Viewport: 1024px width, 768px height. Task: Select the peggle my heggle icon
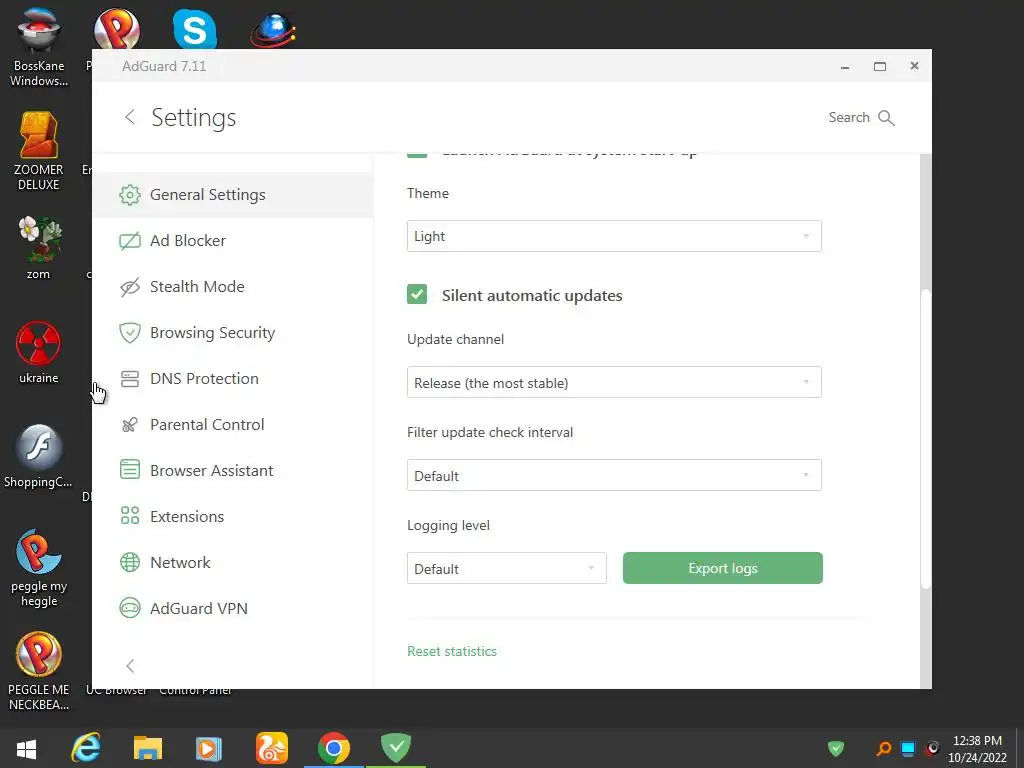[x=39, y=568]
